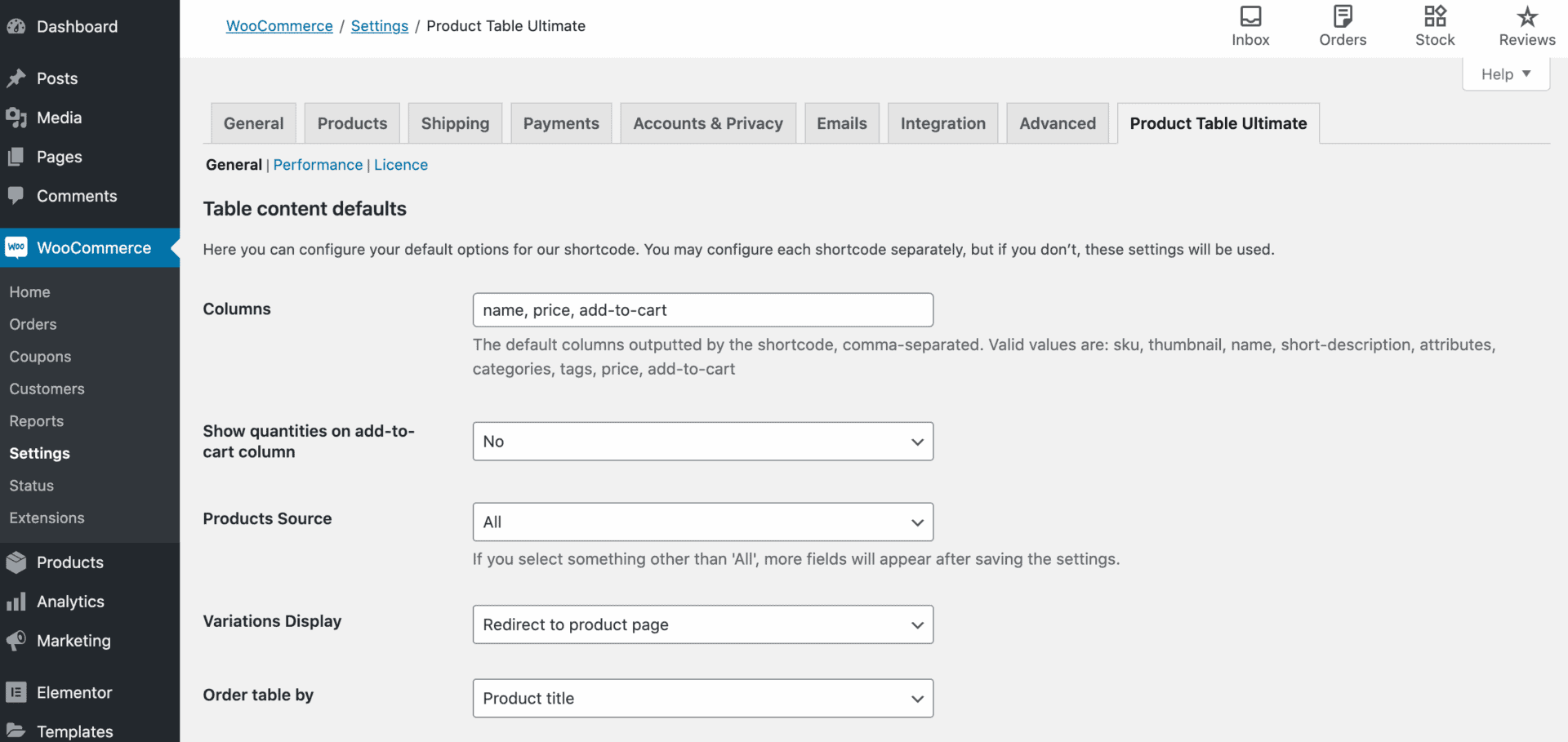The image size is (1568, 742).
Task: Click the Elementor icon in the sidebar
Action: 16,691
